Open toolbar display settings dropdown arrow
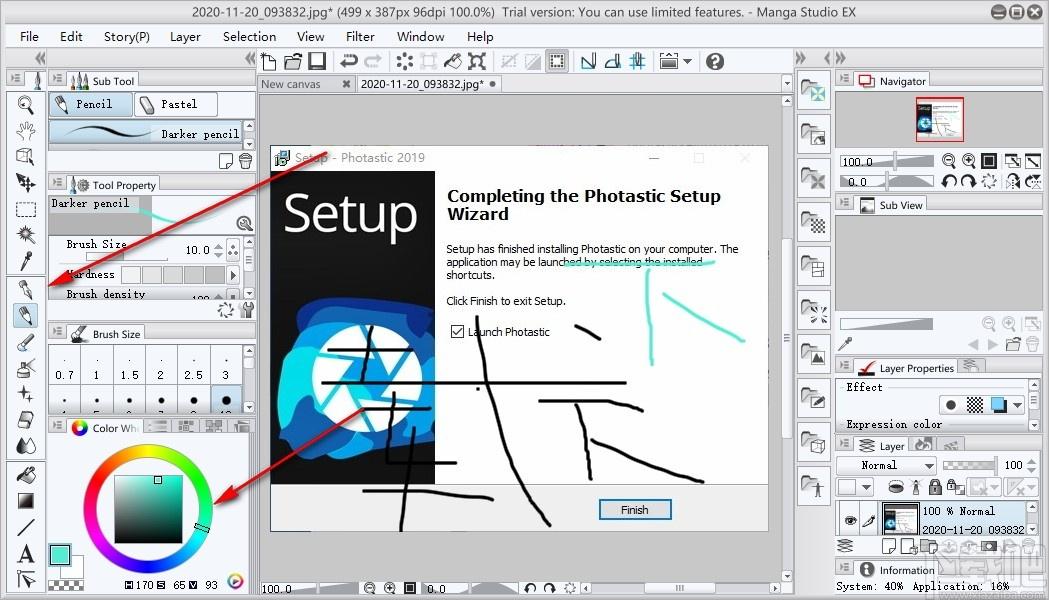Viewport: 1049px width, 600px height. tap(688, 62)
